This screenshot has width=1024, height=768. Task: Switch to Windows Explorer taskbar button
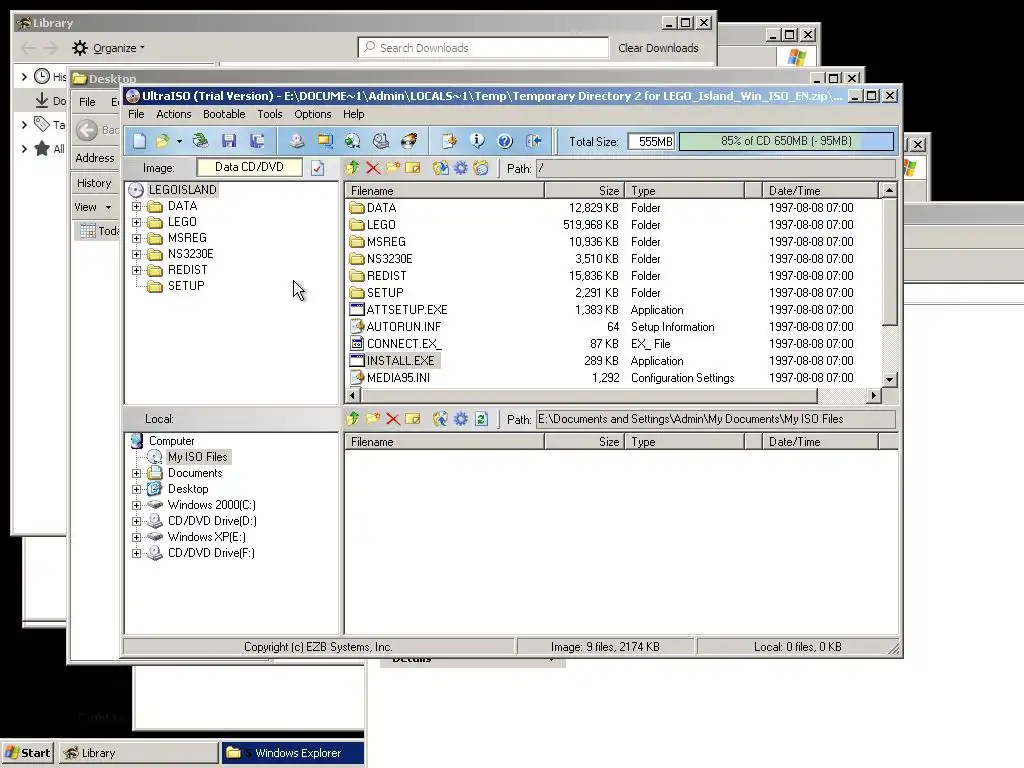(x=293, y=753)
